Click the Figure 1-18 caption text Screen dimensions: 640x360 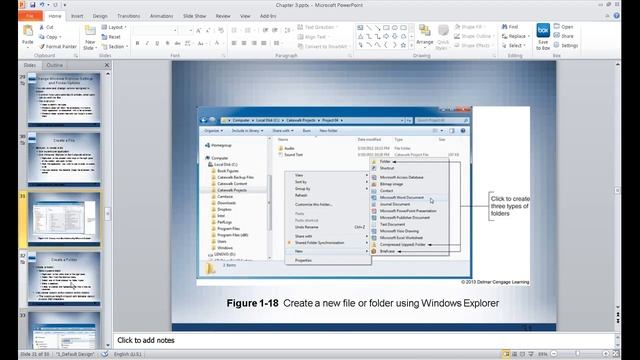tap(363, 303)
